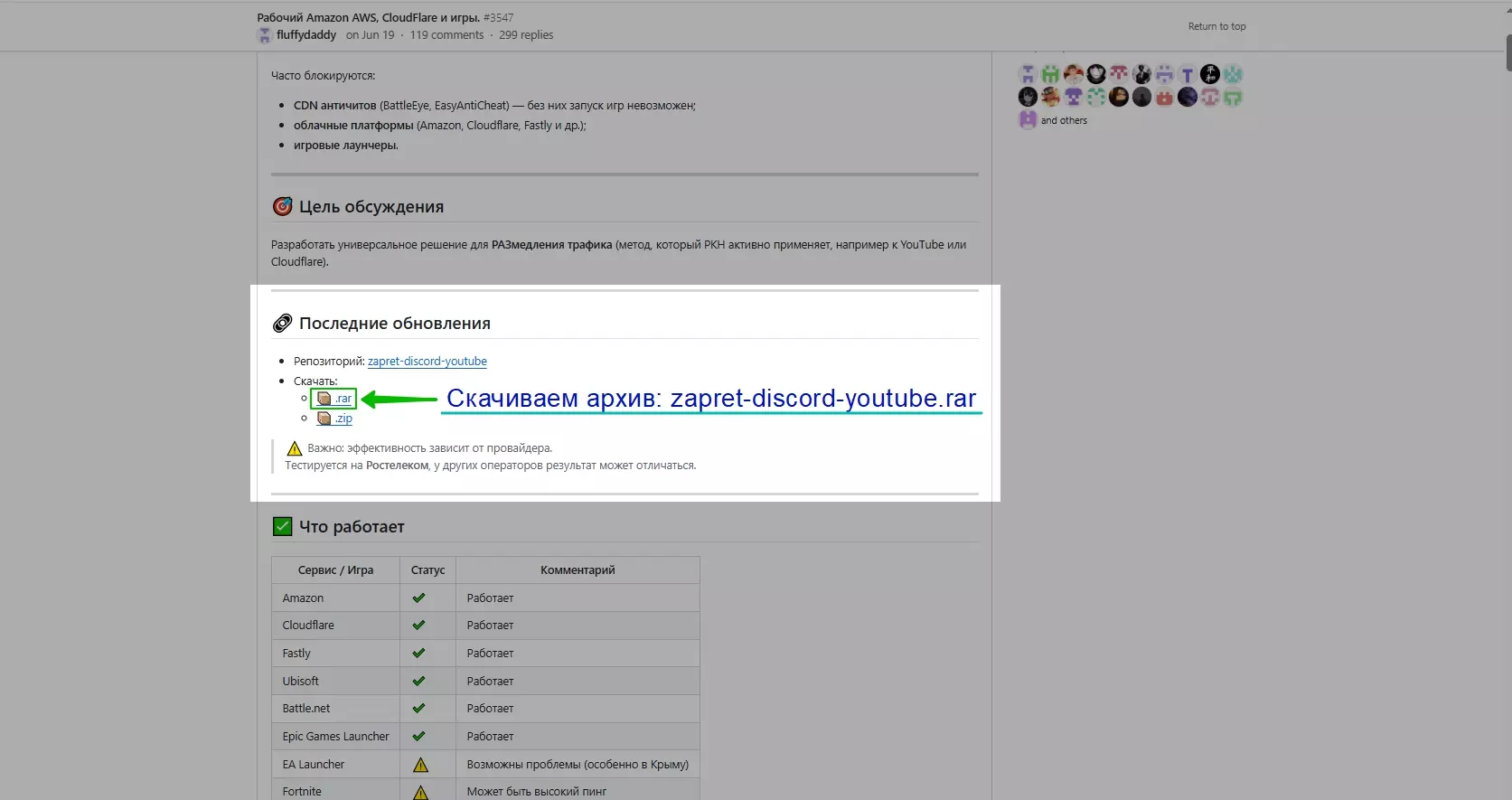Viewport: 1512px width, 800px height.
Task: Click the '119 comments' count
Action: 446,35
